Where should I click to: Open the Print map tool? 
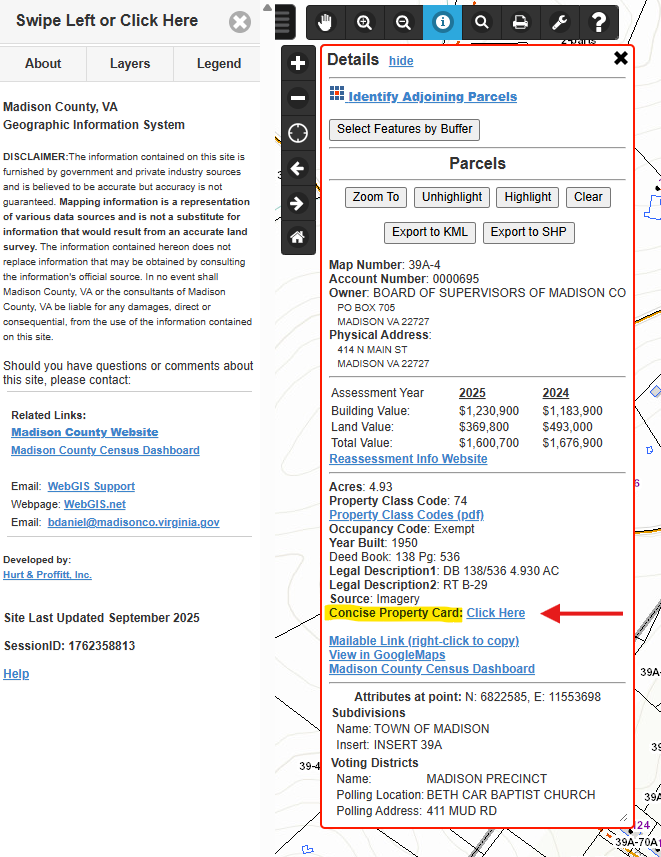click(520, 22)
